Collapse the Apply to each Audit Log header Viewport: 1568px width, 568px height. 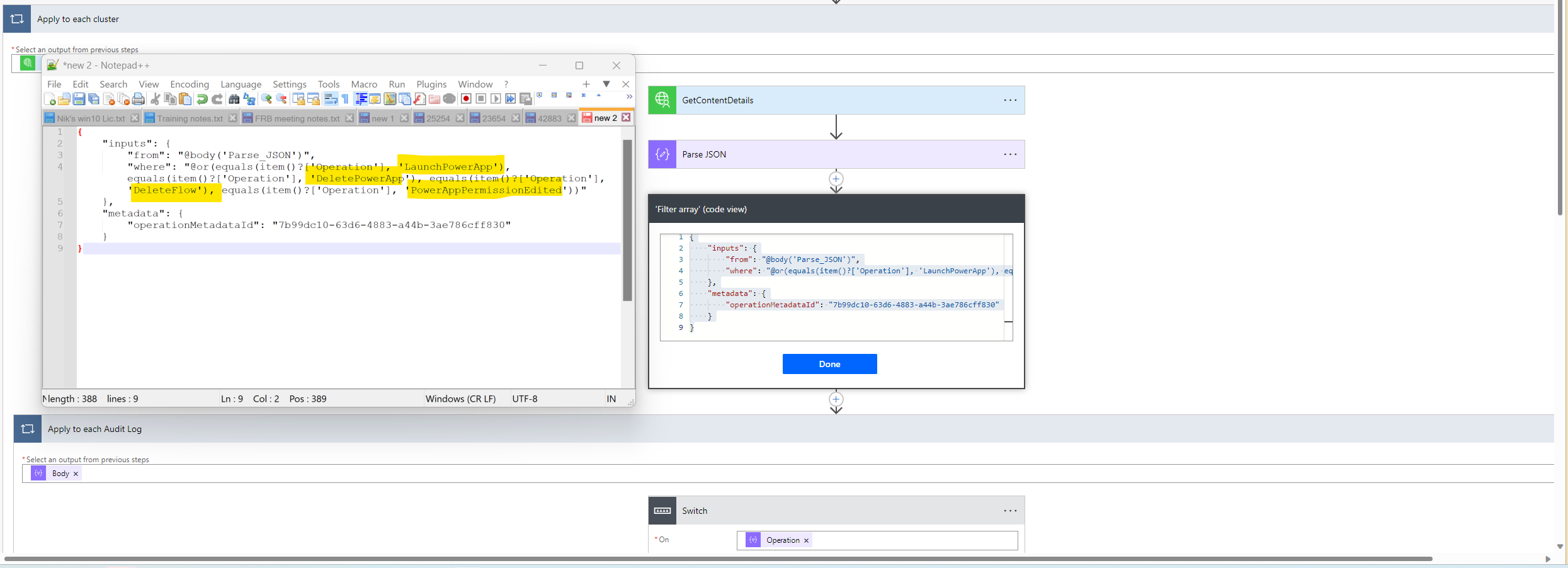click(x=784, y=429)
